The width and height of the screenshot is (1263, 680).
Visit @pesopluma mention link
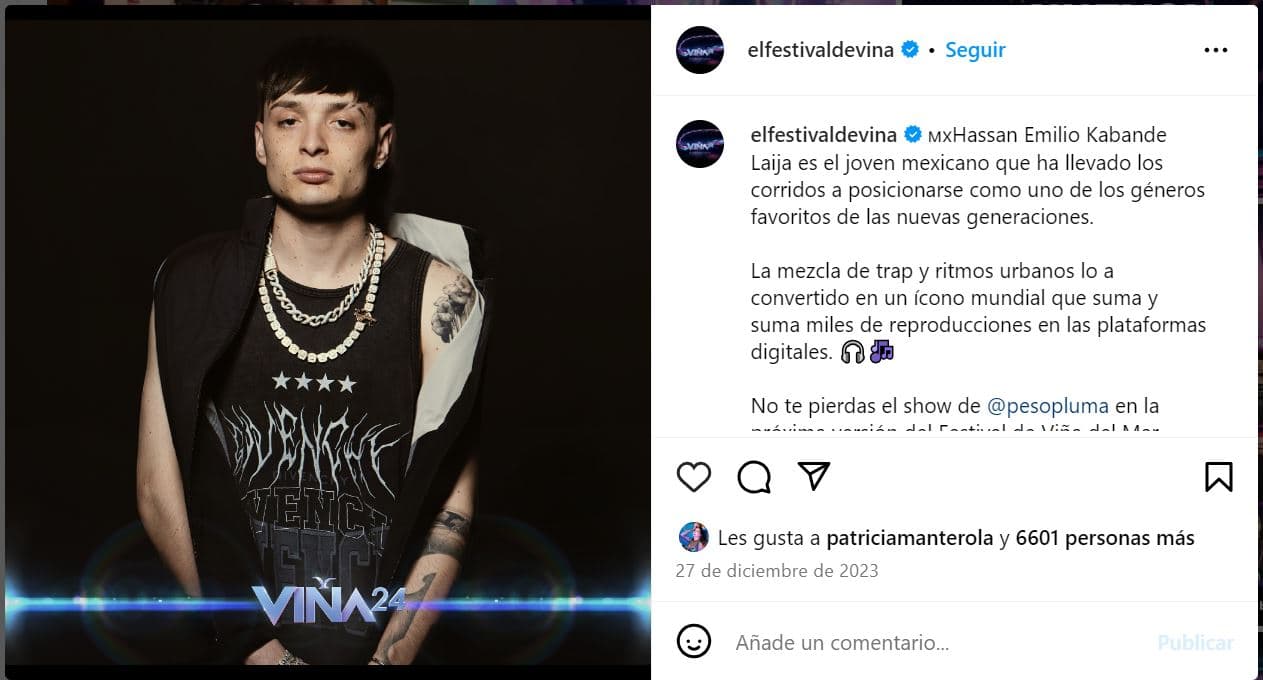point(1048,406)
